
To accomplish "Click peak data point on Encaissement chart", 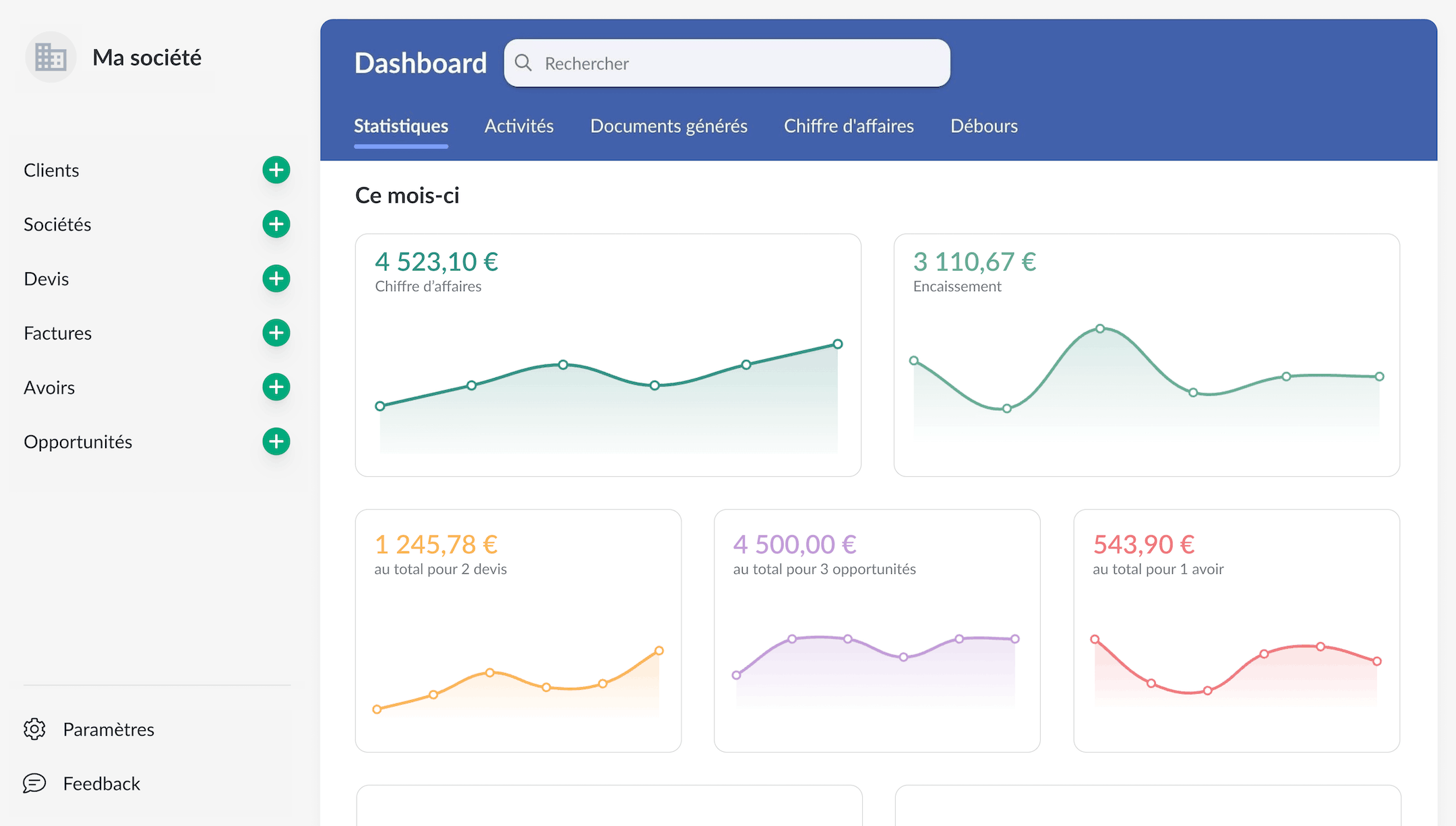I will coord(1100,328).
